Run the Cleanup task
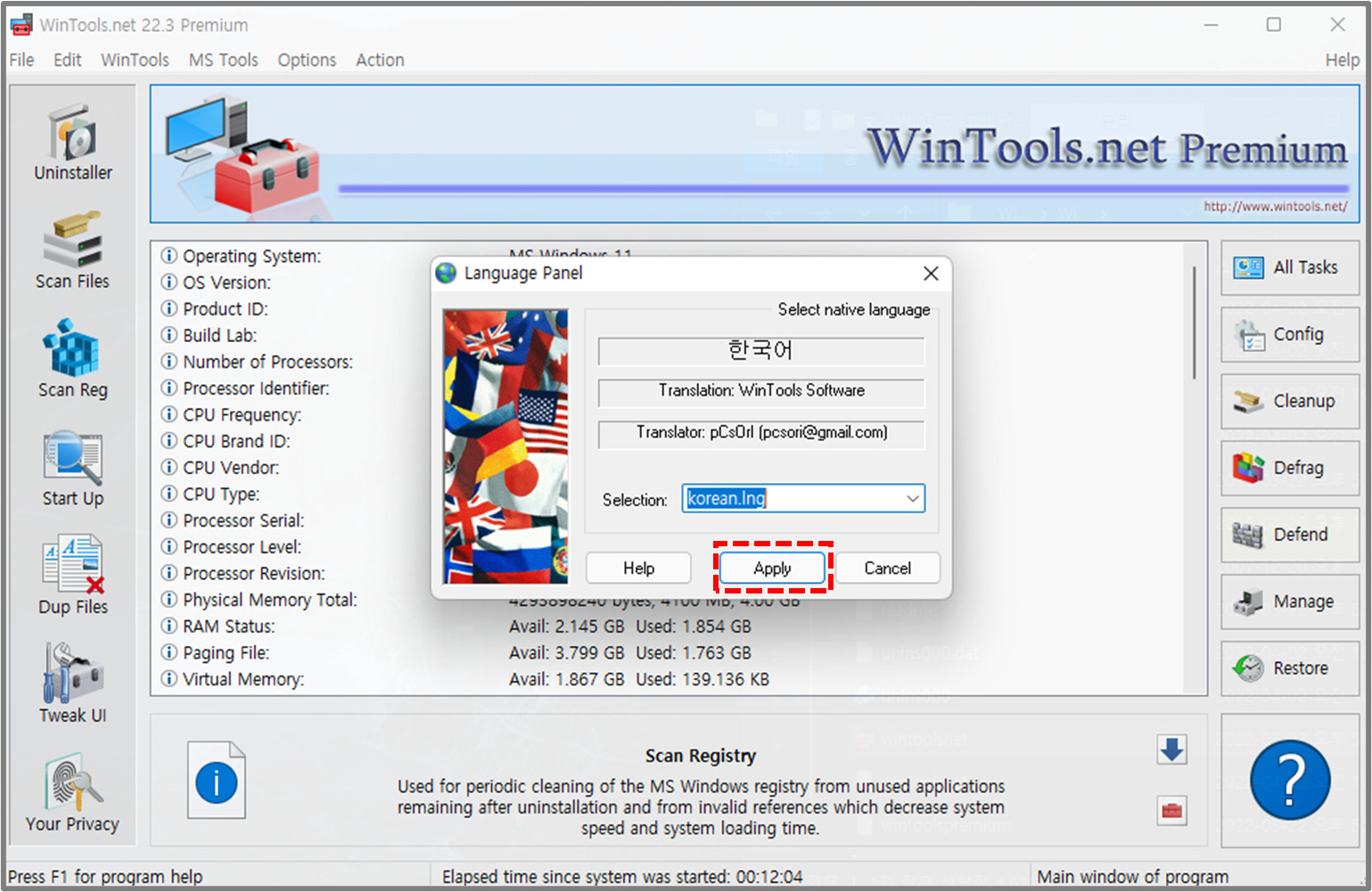The image size is (1372, 892). [x=1289, y=401]
